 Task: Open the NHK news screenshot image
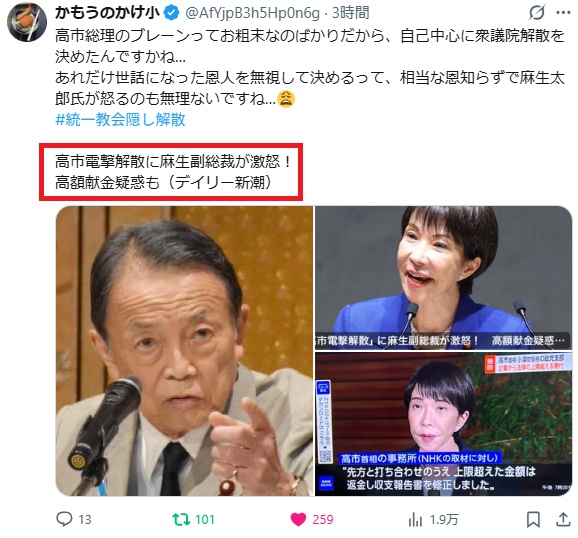pyautogui.click(x=443, y=424)
